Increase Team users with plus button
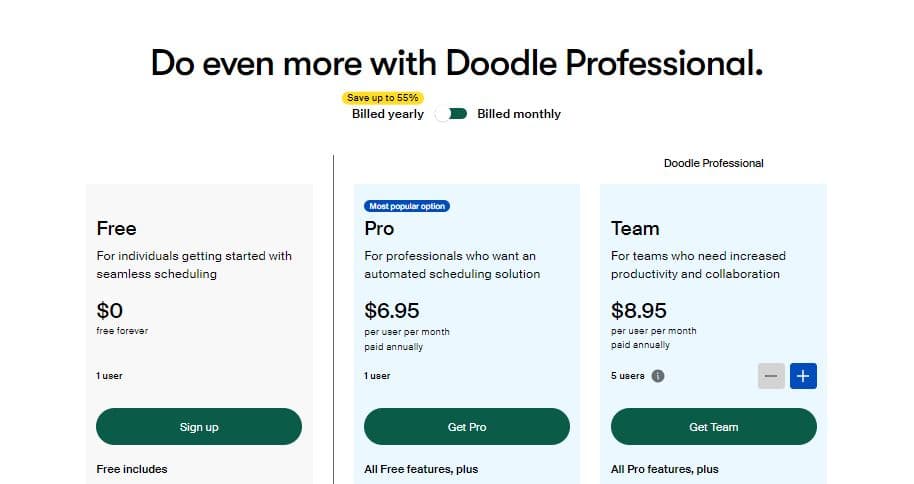Viewport: 914px width, 484px height. tap(803, 376)
